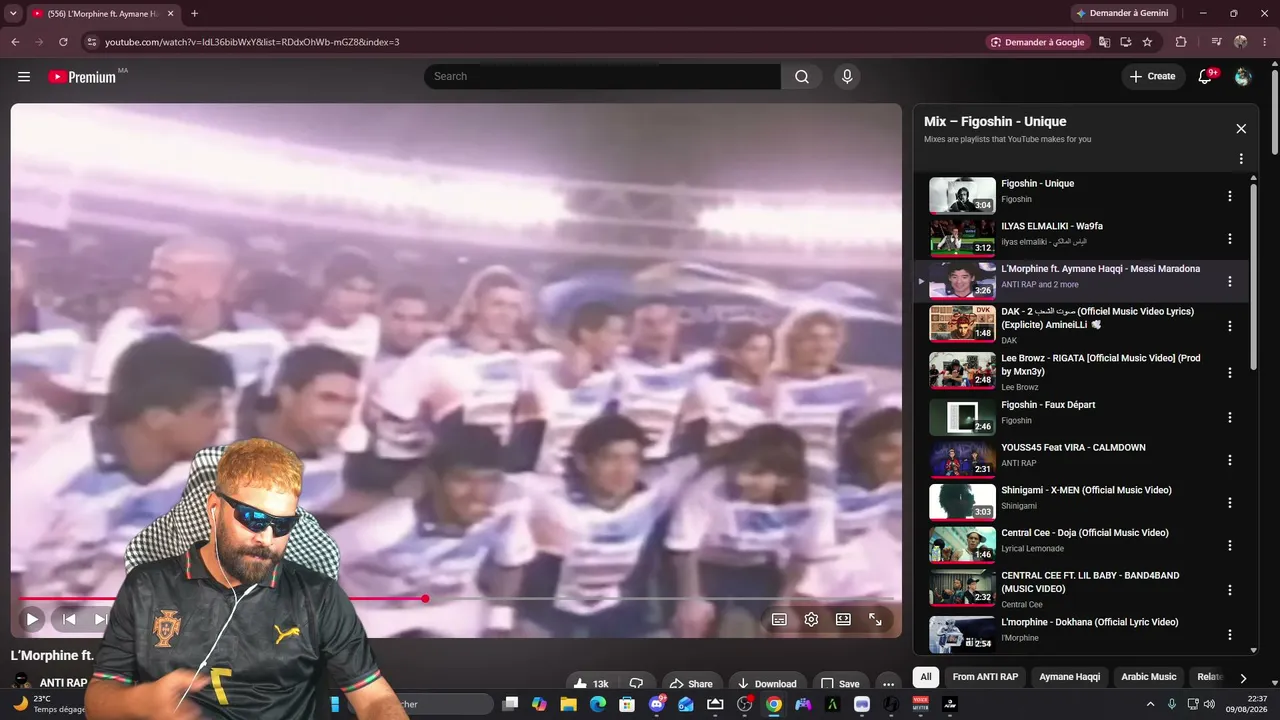This screenshot has height=720, width=1280.
Task: Open player settings gear
Action: [x=811, y=619]
